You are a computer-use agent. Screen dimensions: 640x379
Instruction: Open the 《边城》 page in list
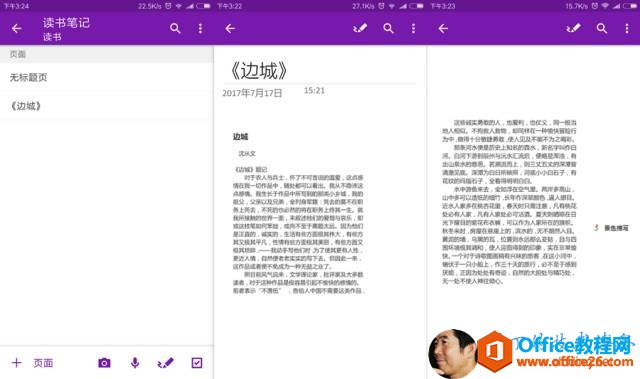(106, 106)
